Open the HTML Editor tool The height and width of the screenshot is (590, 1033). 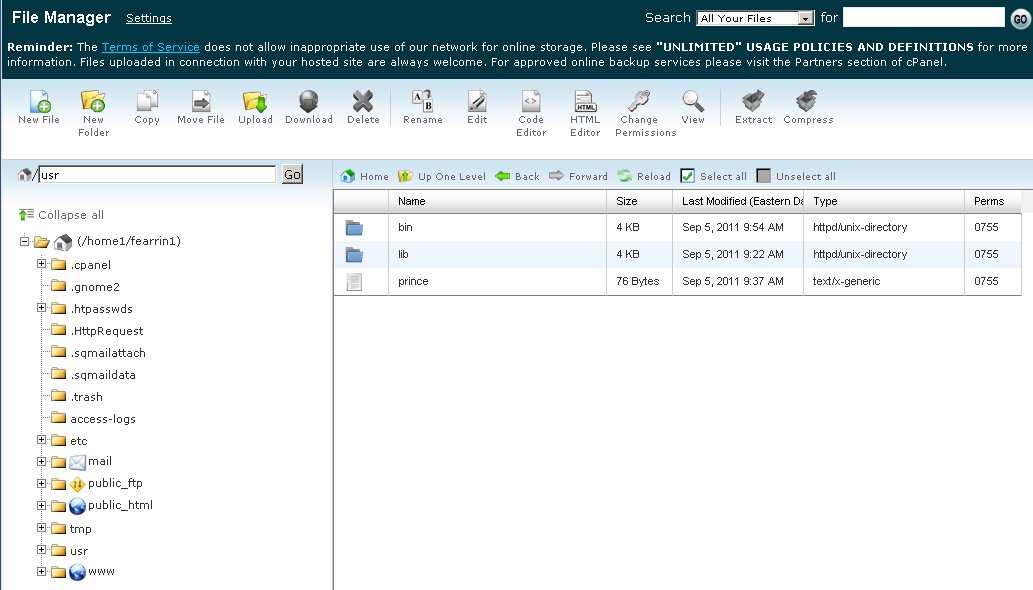(585, 102)
